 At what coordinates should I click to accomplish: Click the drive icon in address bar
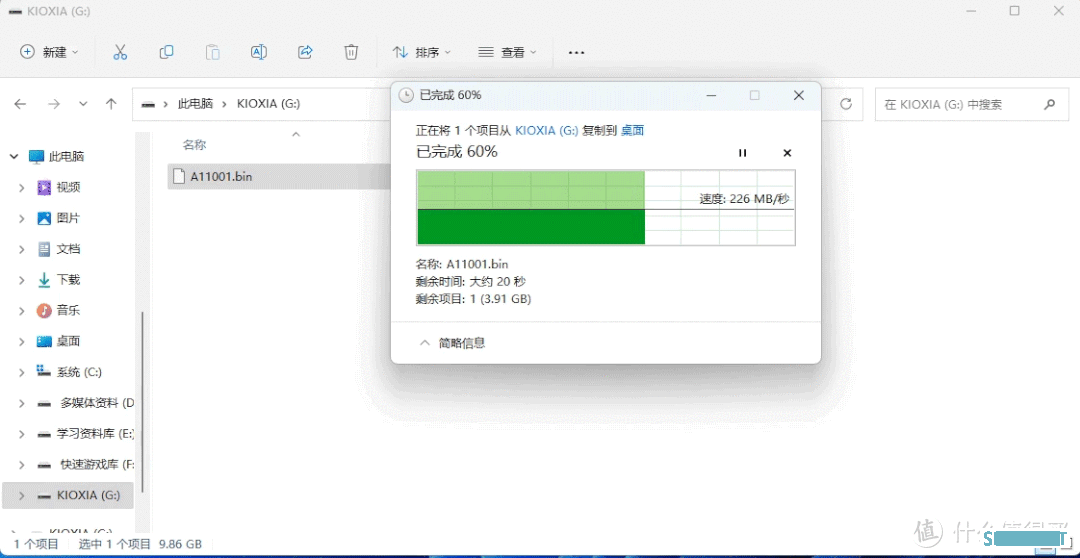tap(147, 104)
